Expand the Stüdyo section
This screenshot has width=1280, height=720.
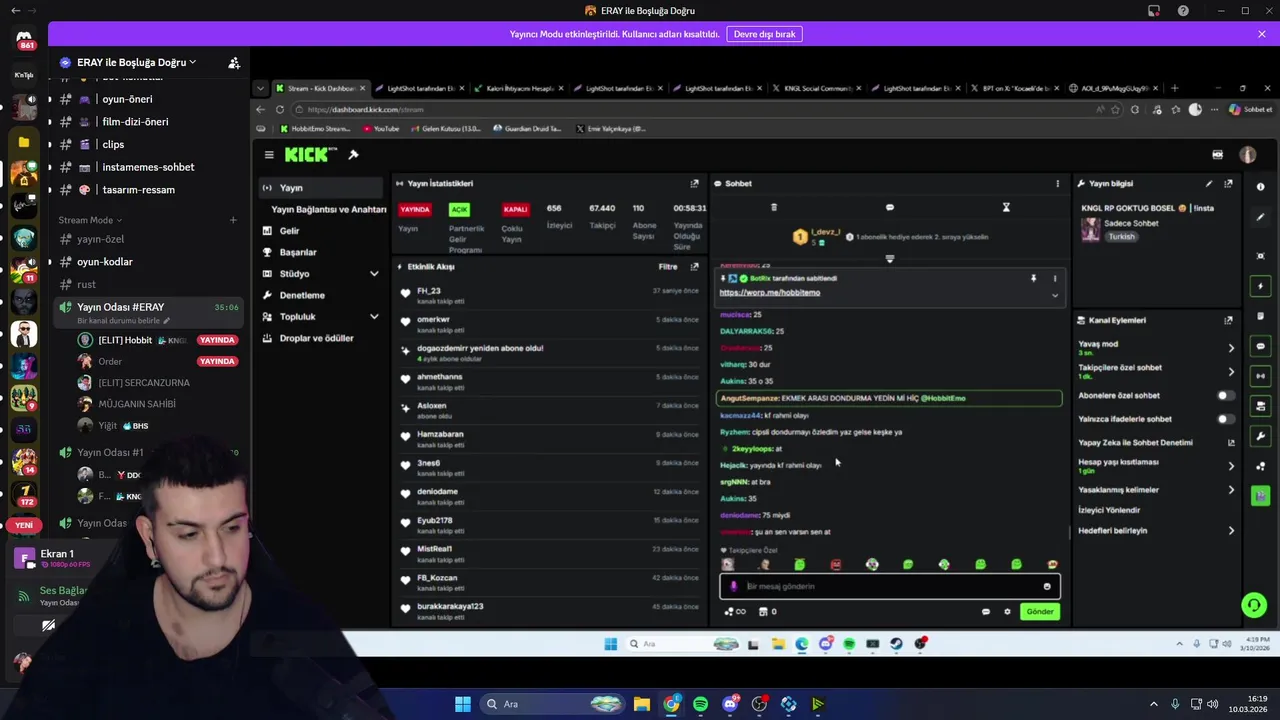coord(374,274)
